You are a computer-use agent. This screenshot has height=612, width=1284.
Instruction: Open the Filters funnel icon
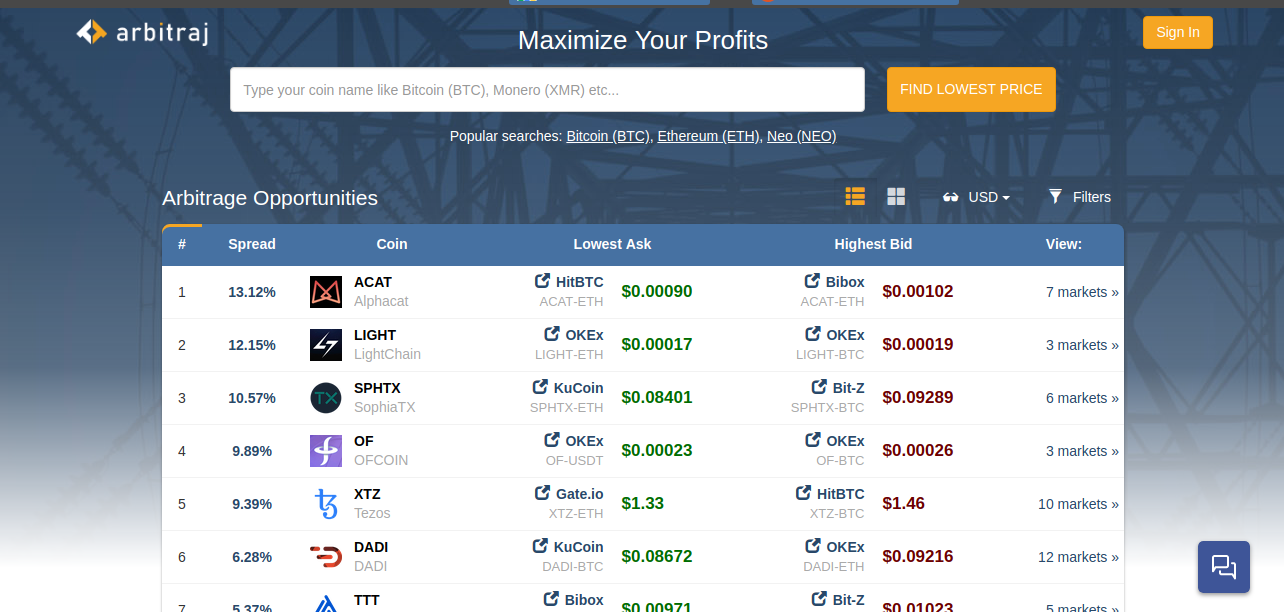1055,196
